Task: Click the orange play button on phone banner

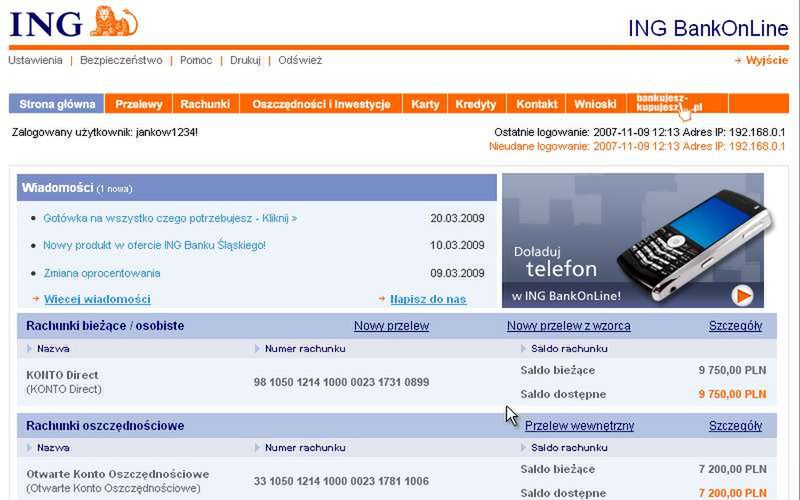Action: (x=742, y=295)
